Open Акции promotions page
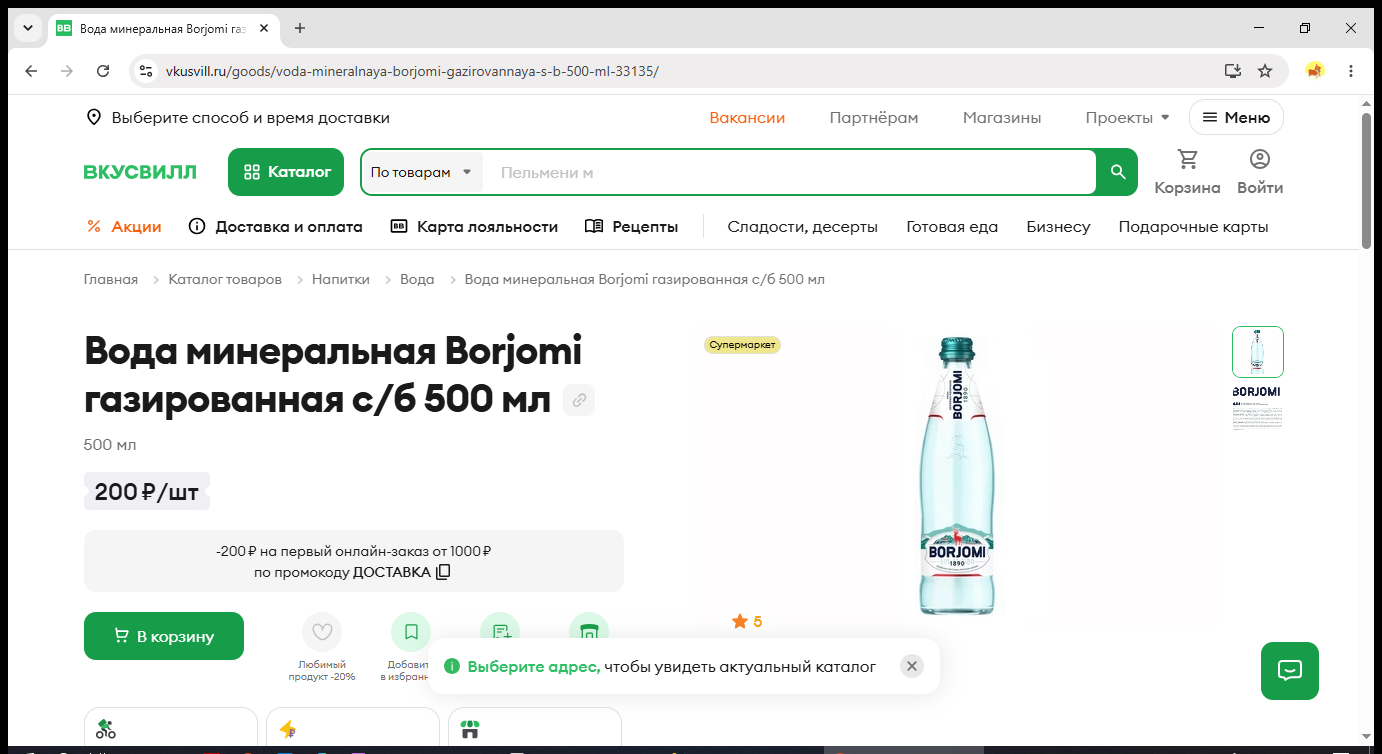 pyautogui.click(x=124, y=227)
